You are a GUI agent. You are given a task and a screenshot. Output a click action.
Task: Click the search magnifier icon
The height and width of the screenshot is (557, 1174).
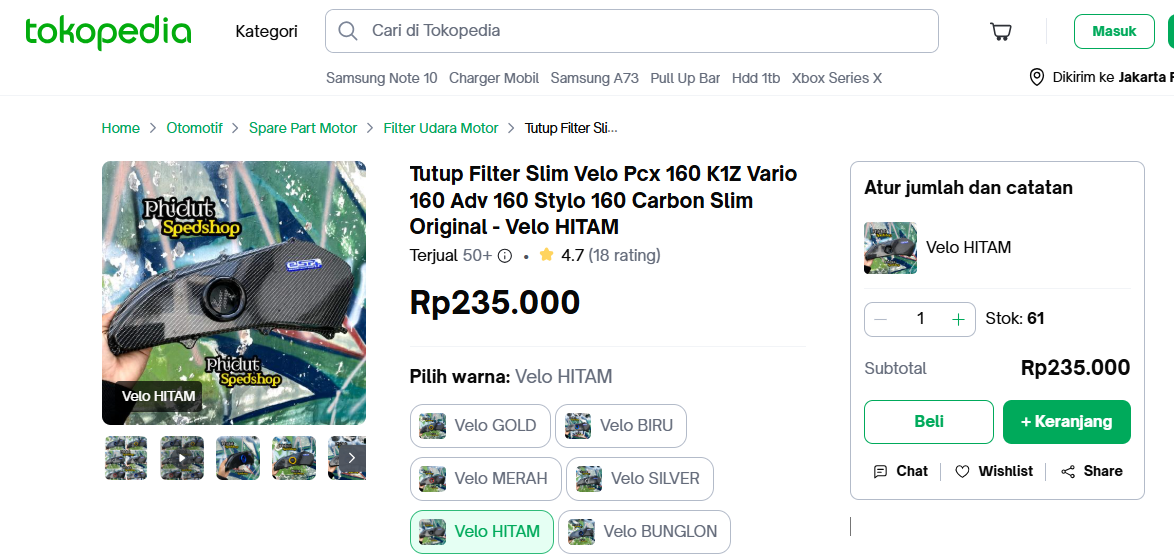tap(347, 31)
